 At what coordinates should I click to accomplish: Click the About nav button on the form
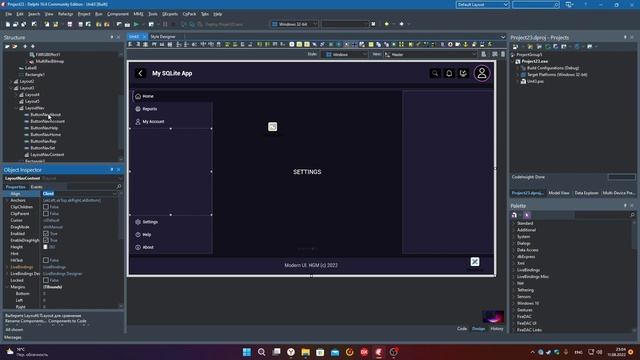click(171, 247)
